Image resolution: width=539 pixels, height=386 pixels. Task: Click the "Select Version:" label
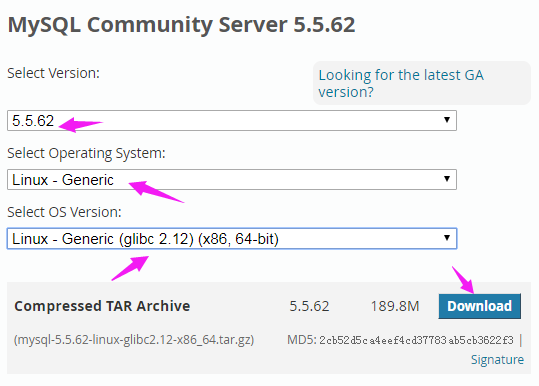[53, 73]
